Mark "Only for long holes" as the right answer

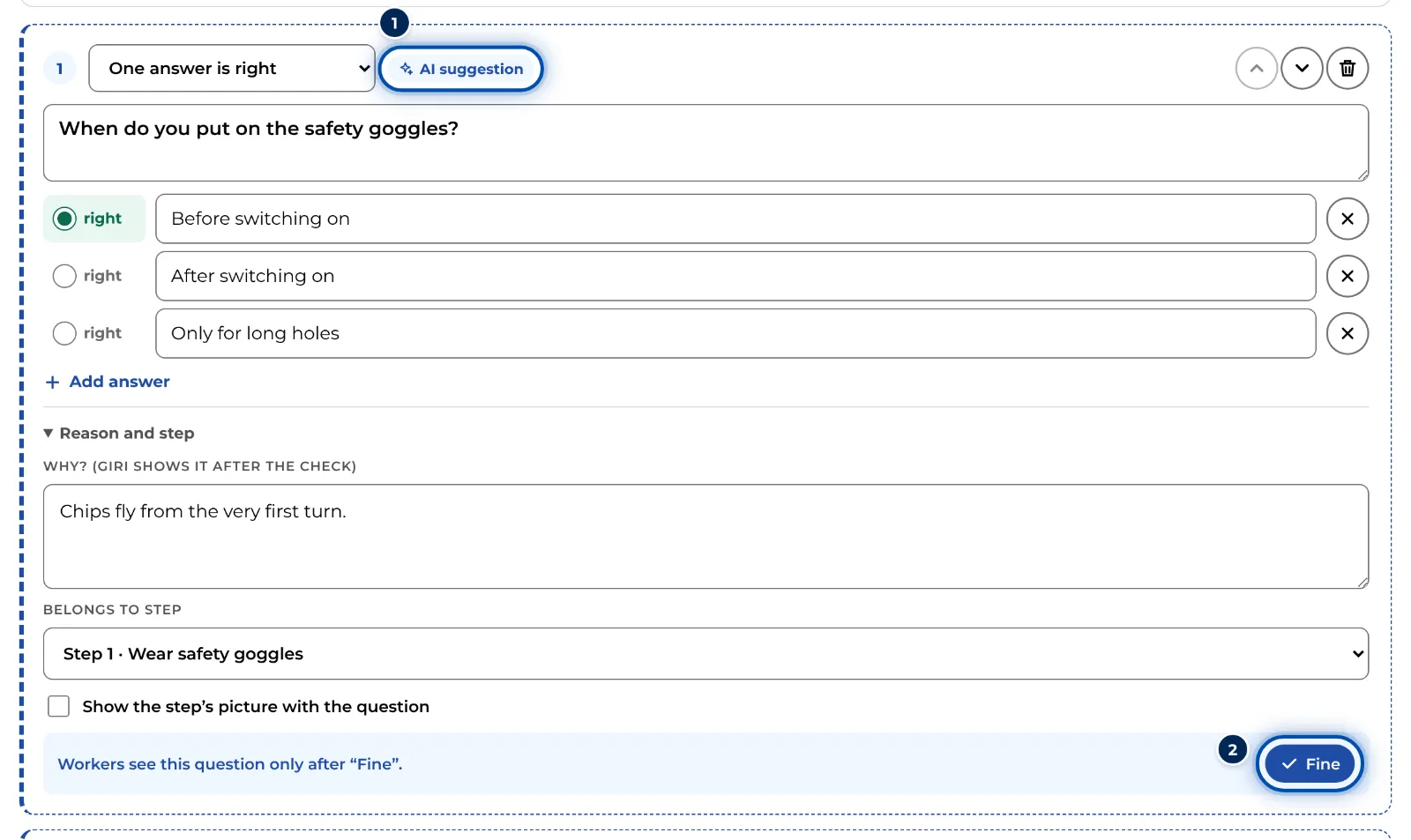64,333
